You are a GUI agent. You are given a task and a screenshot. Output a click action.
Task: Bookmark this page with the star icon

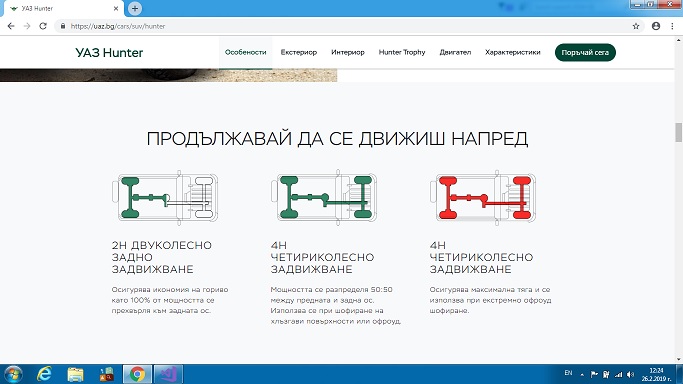pos(636,26)
